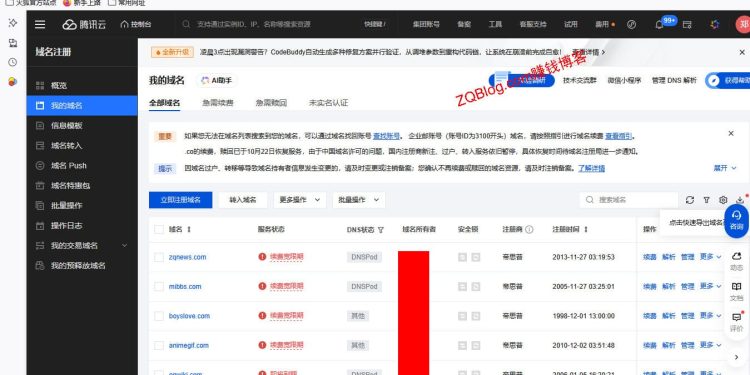The height and width of the screenshot is (375, 750).
Task: Toggle the select-all domains checkbox
Action: tap(159, 230)
